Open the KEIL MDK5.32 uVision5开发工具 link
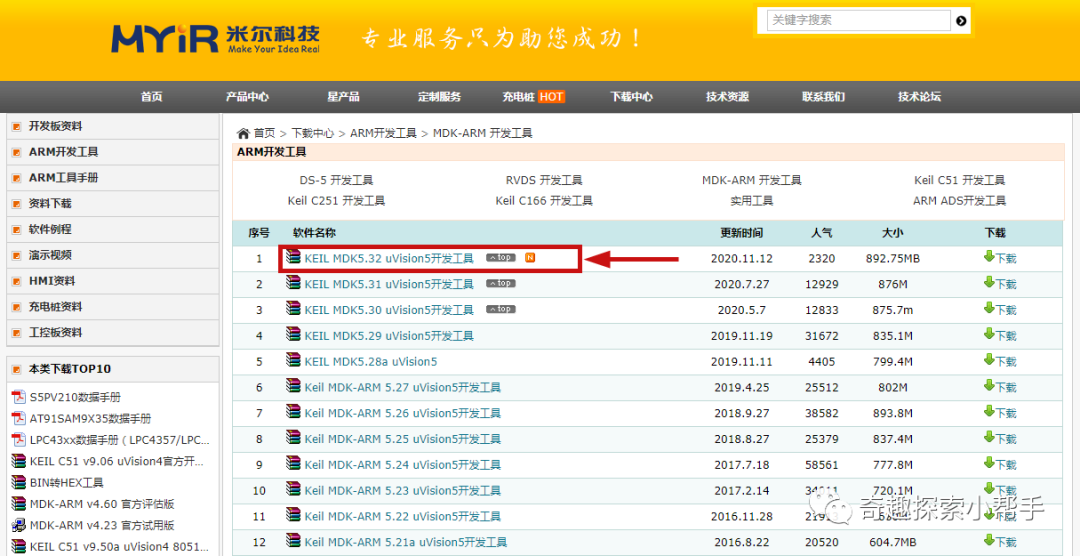 [389, 258]
